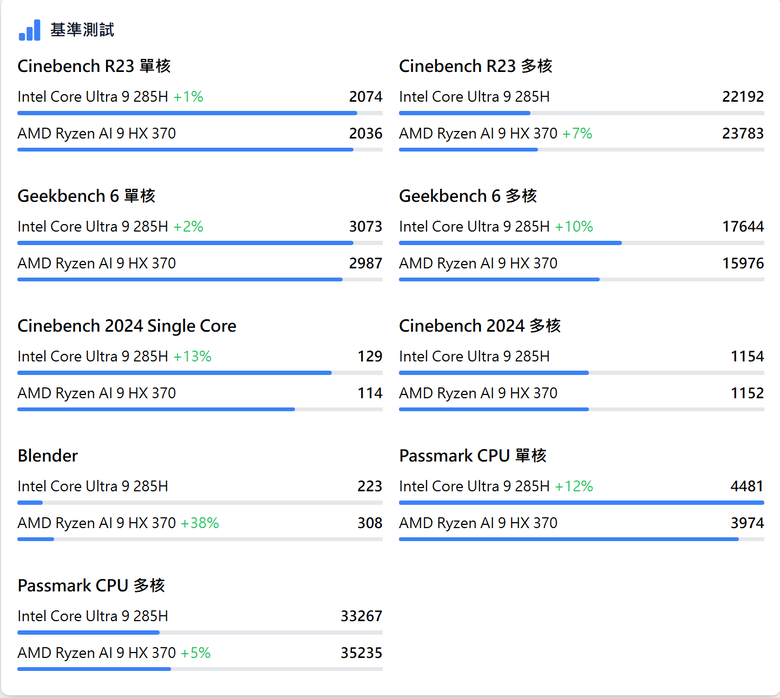780x698 pixels.
Task: Click AMD bar under Blender
Action: (x=200, y=539)
